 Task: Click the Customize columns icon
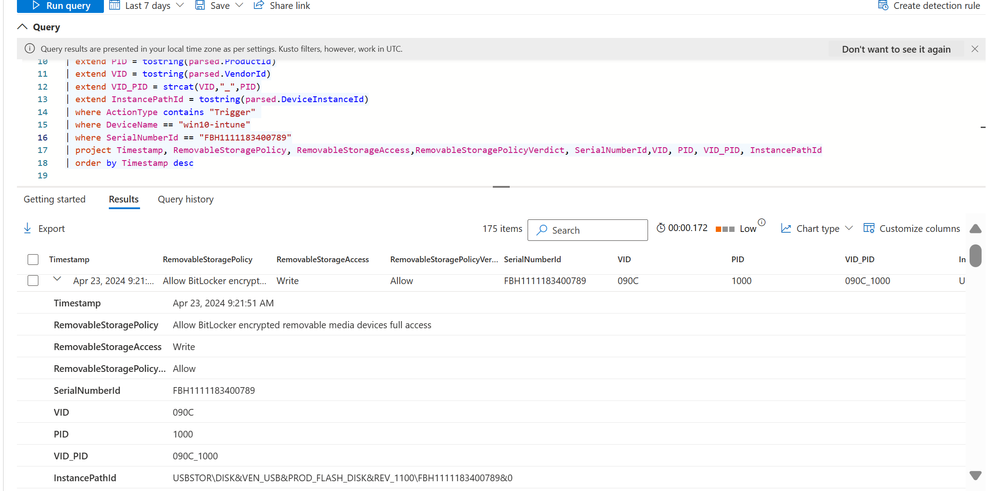[x=869, y=228]
